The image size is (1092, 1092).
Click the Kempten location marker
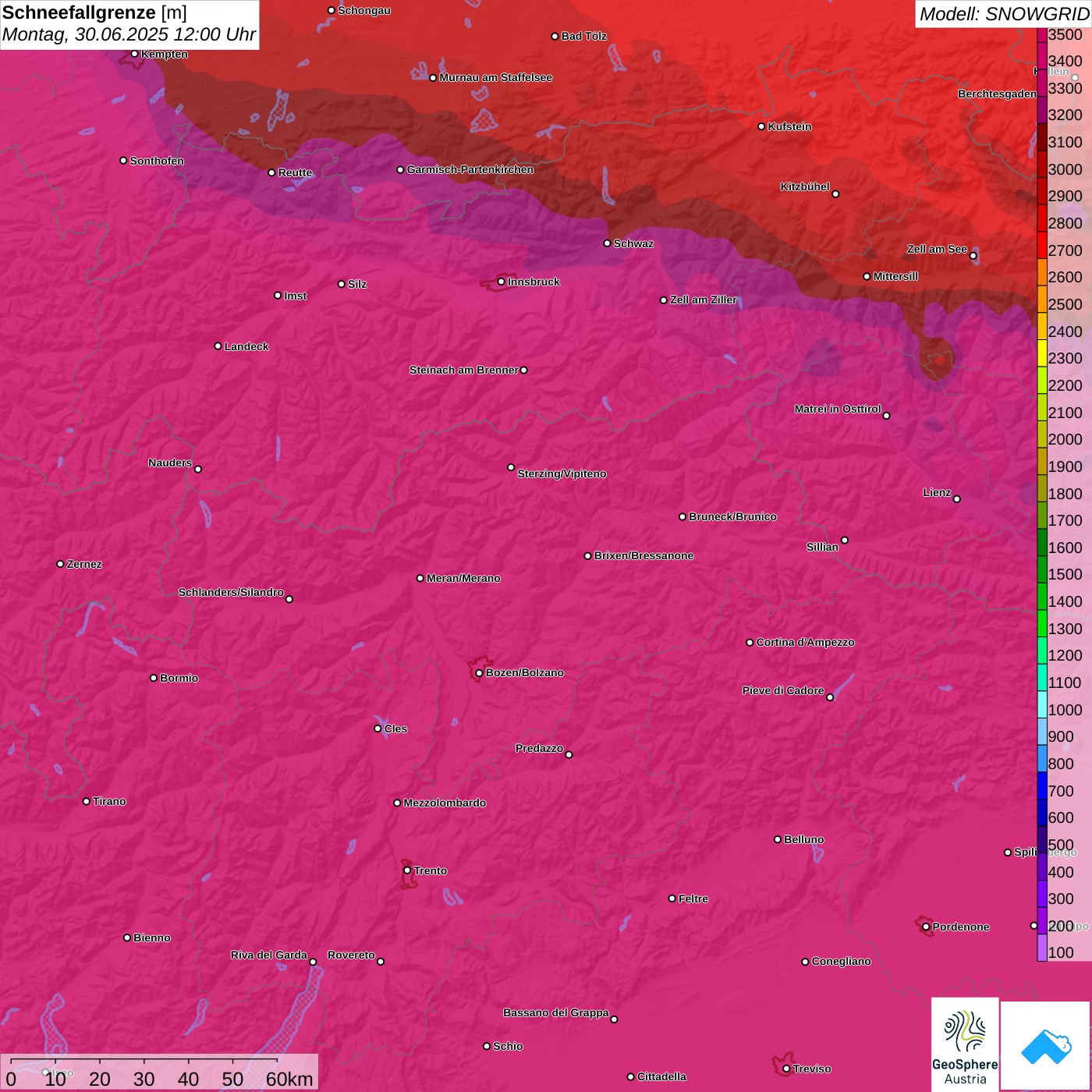point(134,54)
